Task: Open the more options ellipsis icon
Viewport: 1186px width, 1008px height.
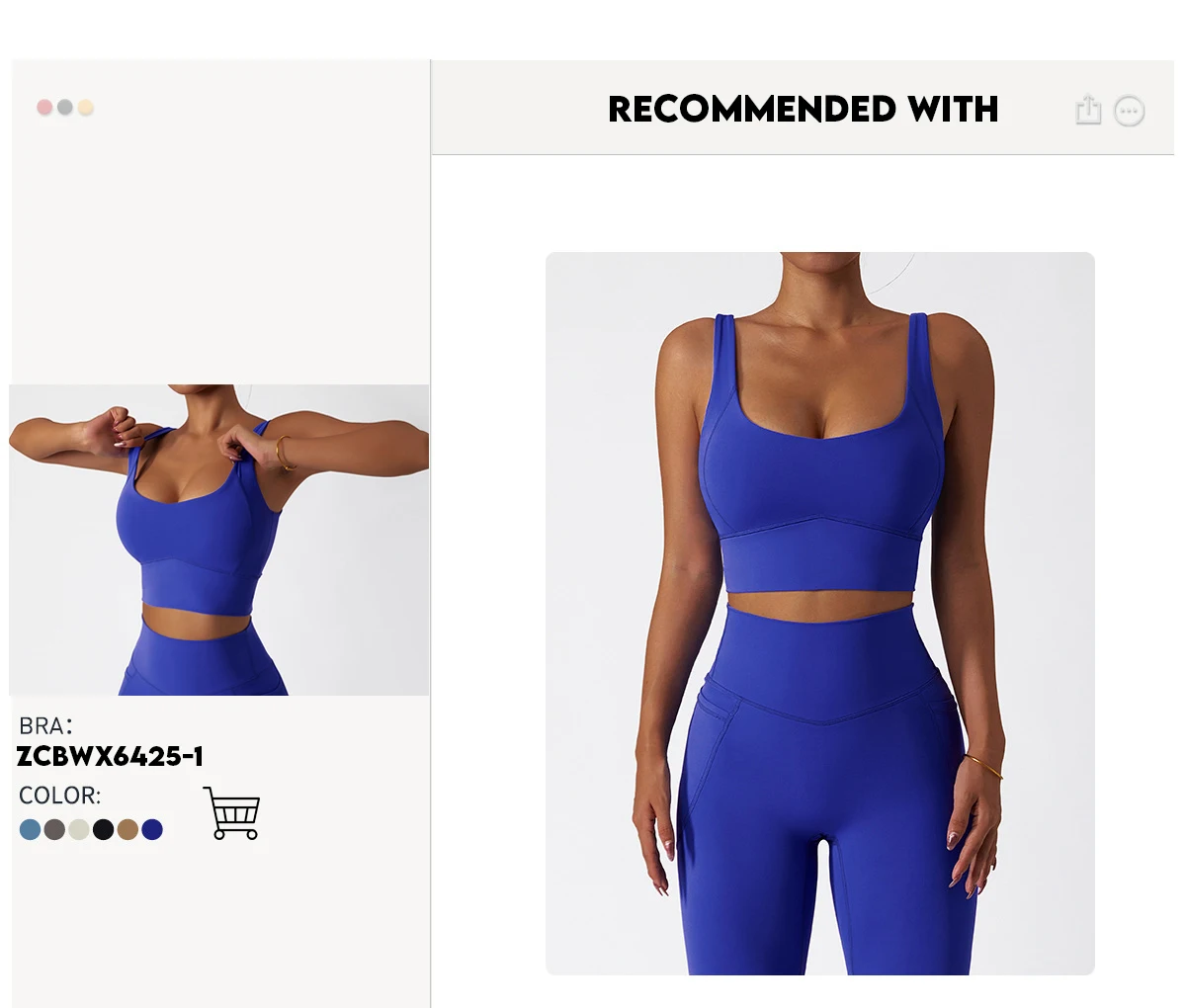Action: pos(1130,111)
